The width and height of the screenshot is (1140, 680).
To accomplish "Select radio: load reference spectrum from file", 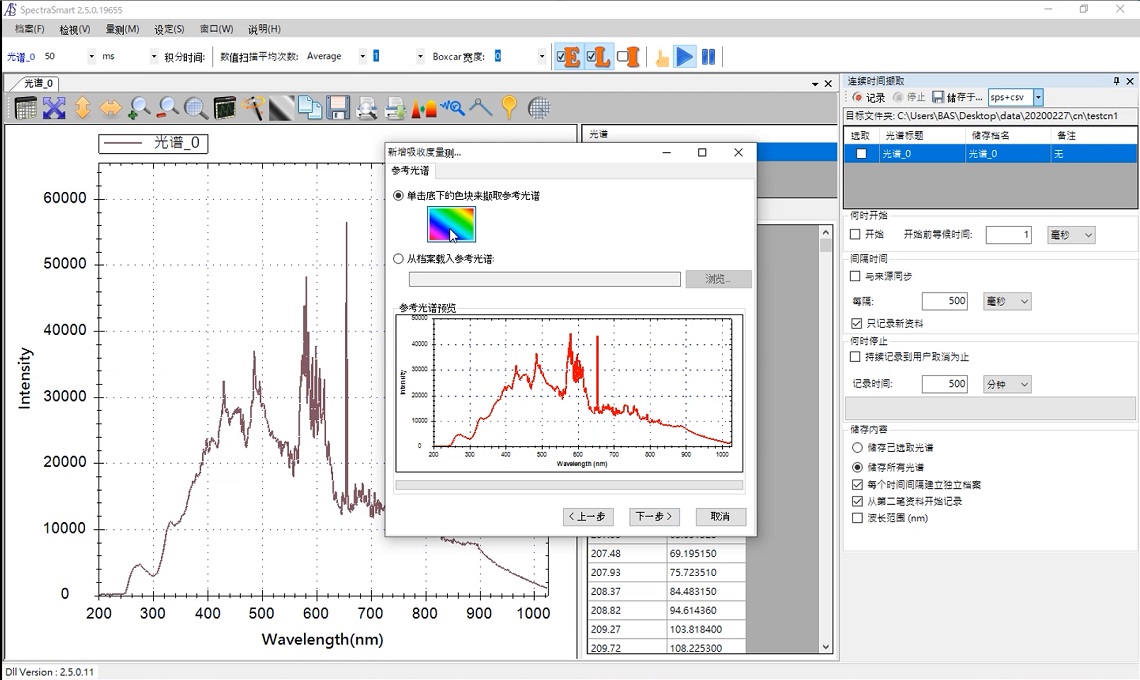I will [398, 258].
